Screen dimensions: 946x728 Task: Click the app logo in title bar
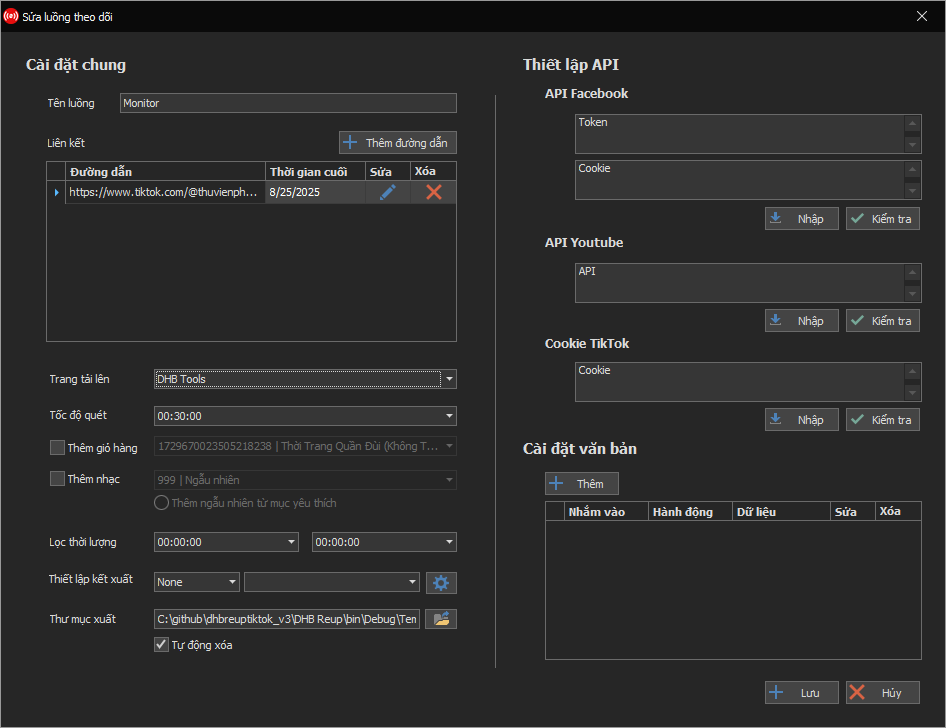point(11,16)
